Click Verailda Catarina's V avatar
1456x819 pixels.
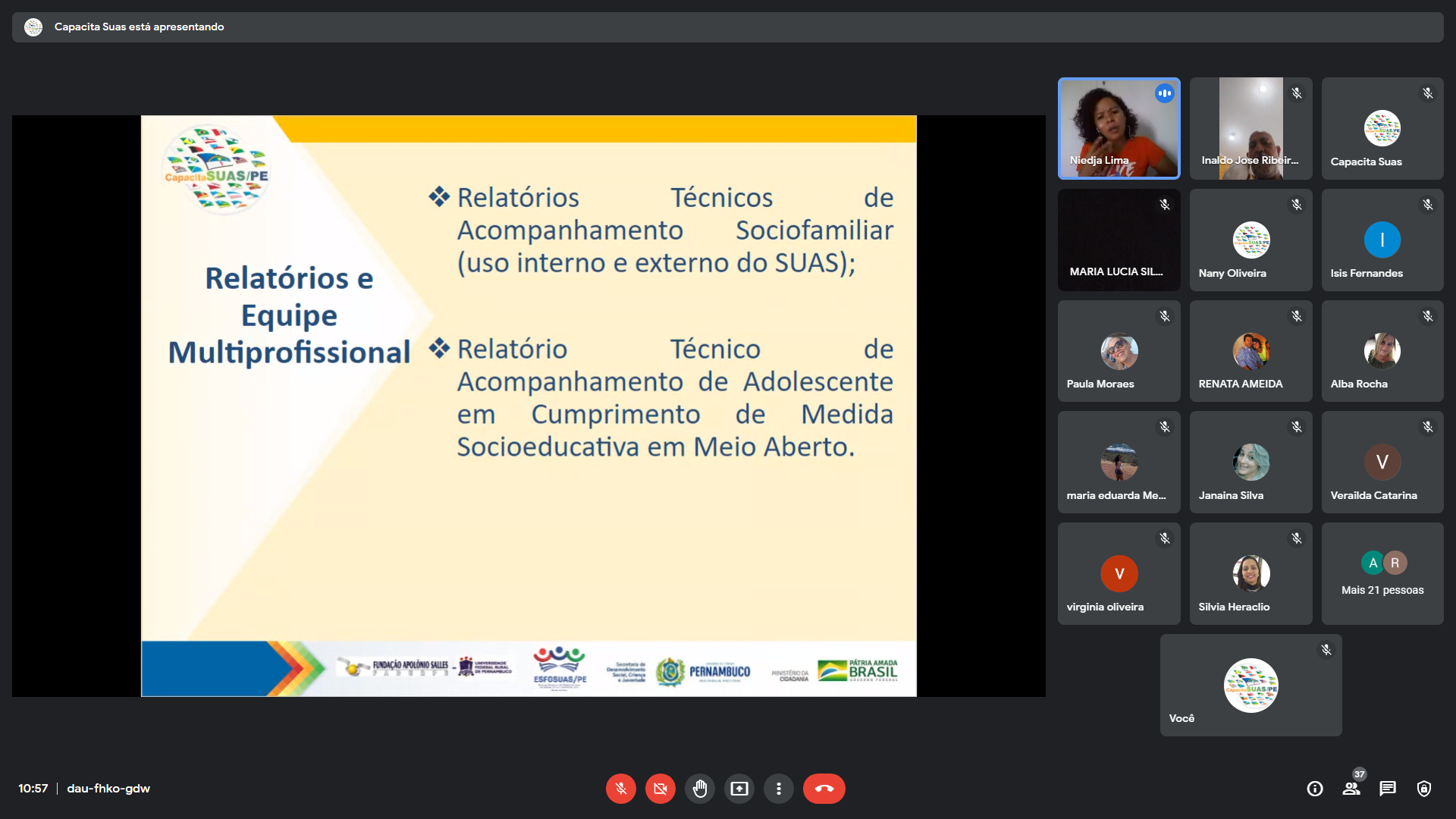point(1382,462)
